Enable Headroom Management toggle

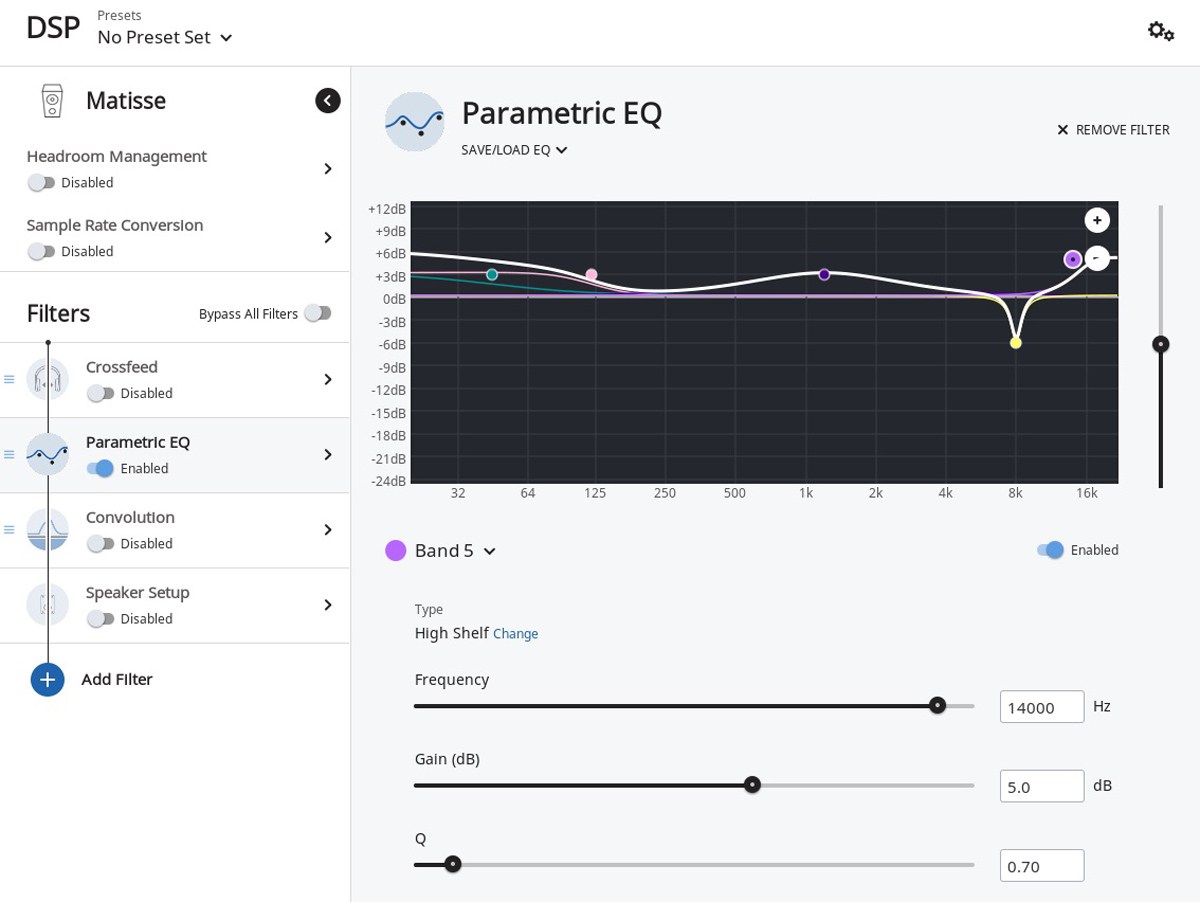41,183
